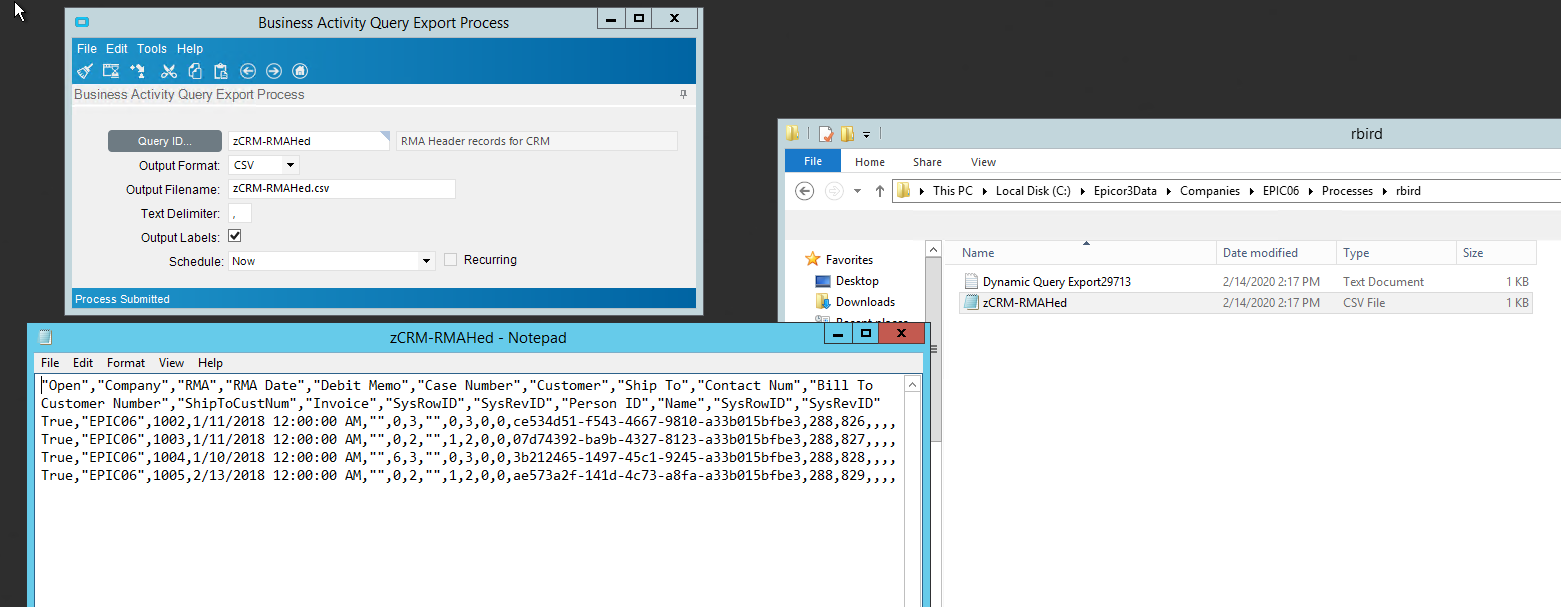Screen dimensions: 1561x607
Task: Switch to the View tab in Explorer ribbon
Action: coord(983,162)
